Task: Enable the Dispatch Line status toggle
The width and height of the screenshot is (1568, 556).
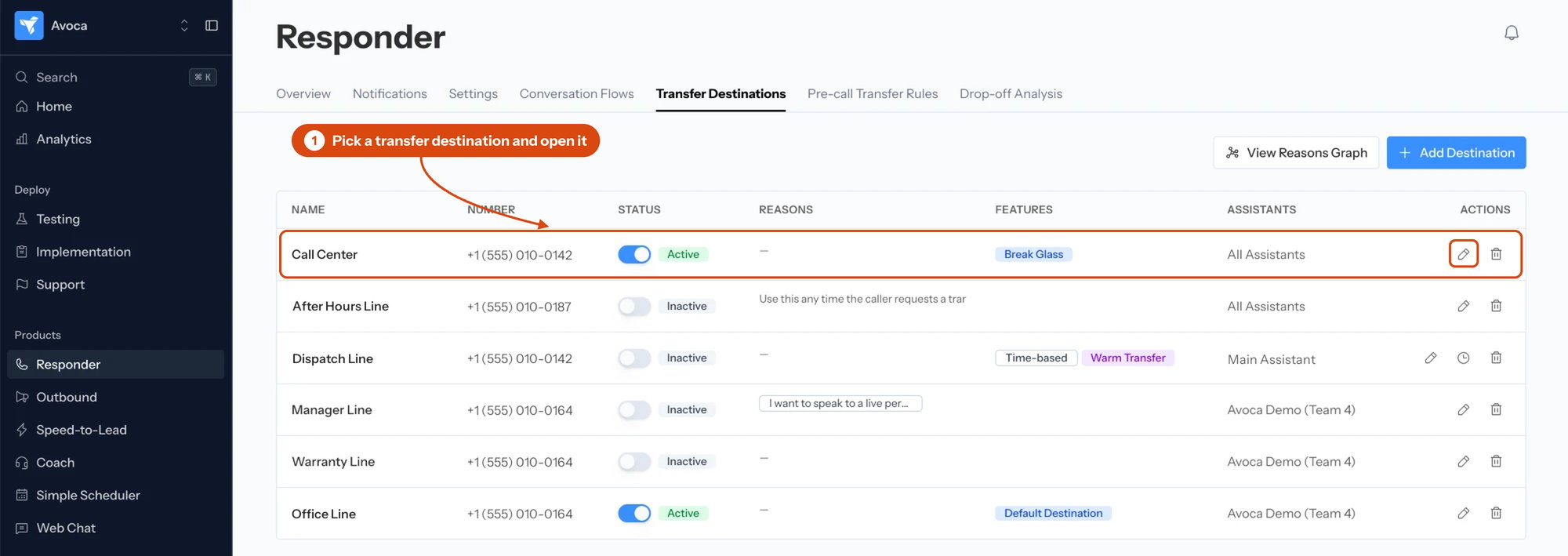Action: pos(634,358)
